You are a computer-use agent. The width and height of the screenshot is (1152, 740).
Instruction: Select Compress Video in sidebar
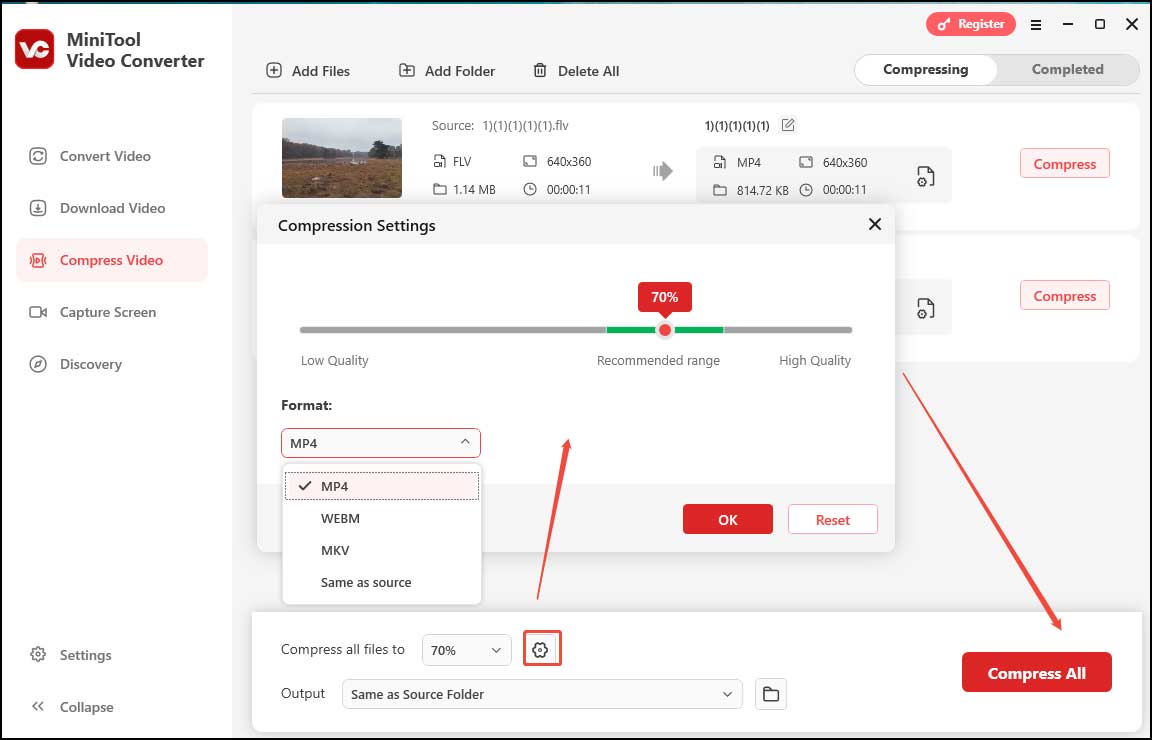click(x=112, y=260)
